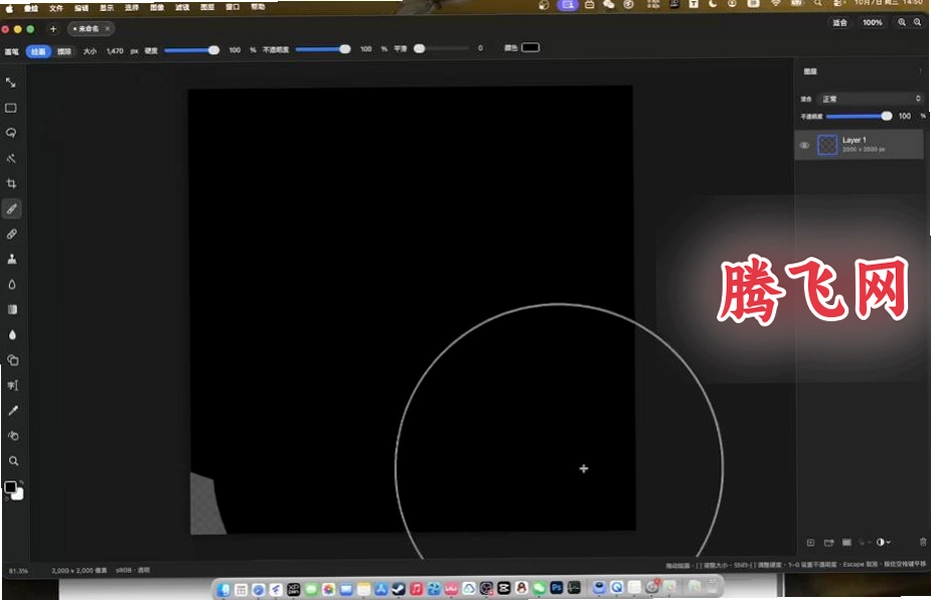Select the Zoom magnifier tool
The image size is (931, 600).
pos(13,461)
